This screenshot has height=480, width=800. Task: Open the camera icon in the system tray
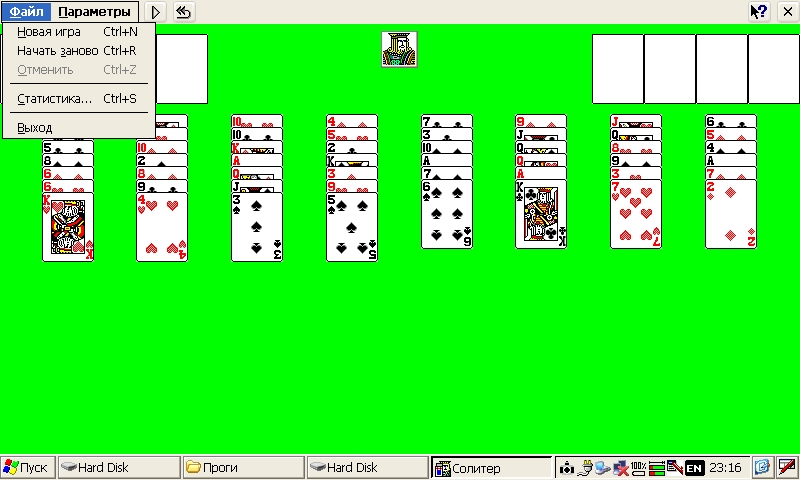[566, 467]
